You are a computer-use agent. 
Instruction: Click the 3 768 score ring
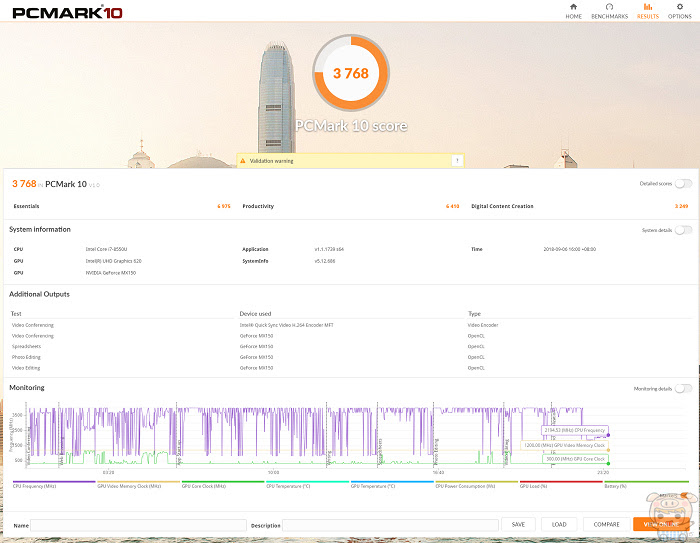[x=351, y=73]
